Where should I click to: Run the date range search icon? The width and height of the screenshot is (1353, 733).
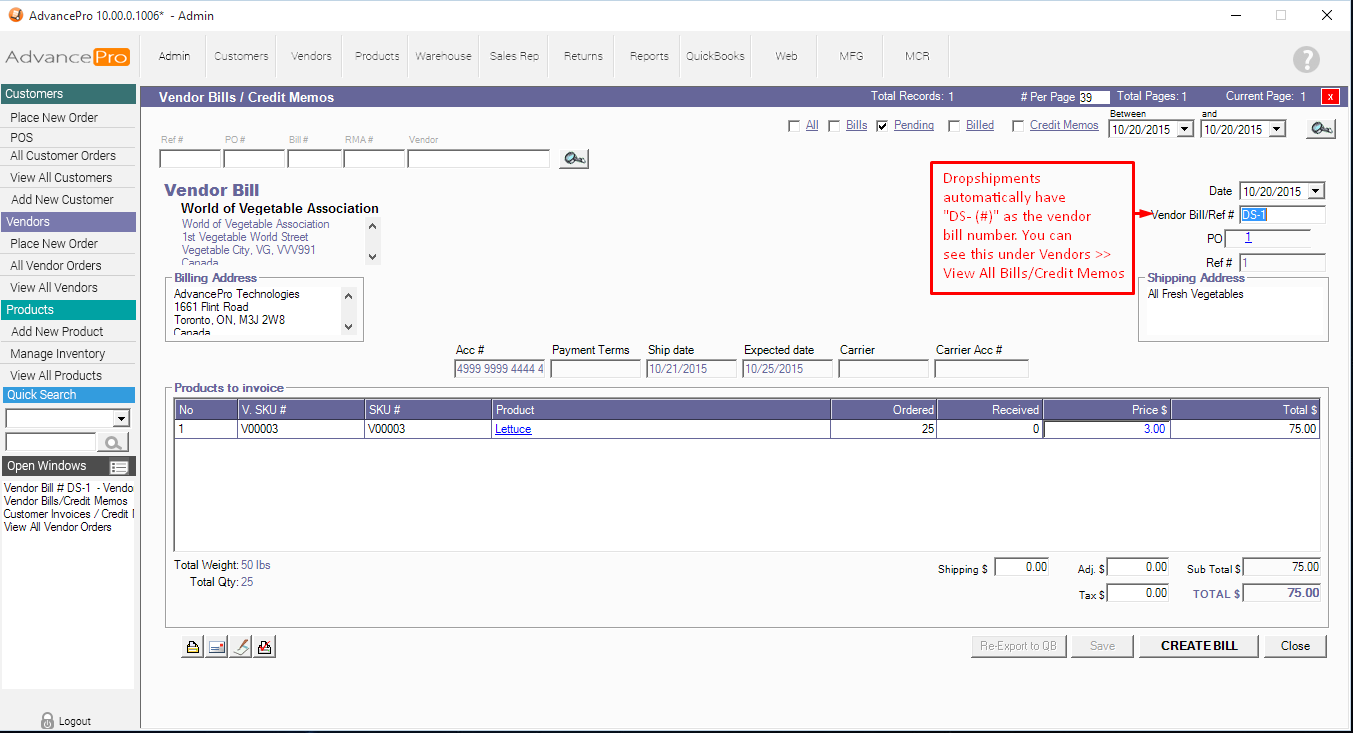pyautogui.click(x=1320, y=129)
